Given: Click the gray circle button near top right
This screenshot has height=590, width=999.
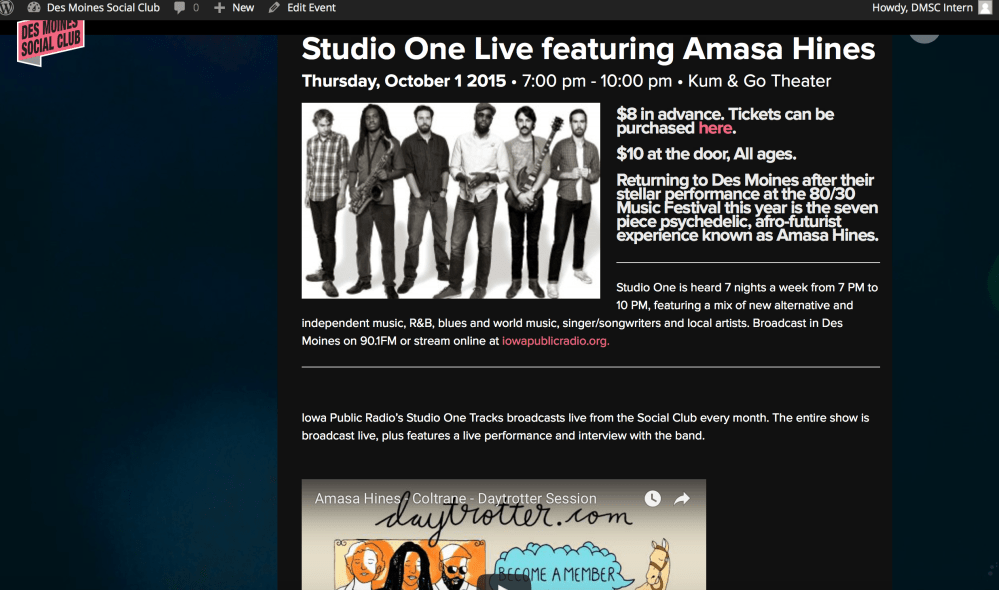Looking at the screenshot, I should point(924,38).
